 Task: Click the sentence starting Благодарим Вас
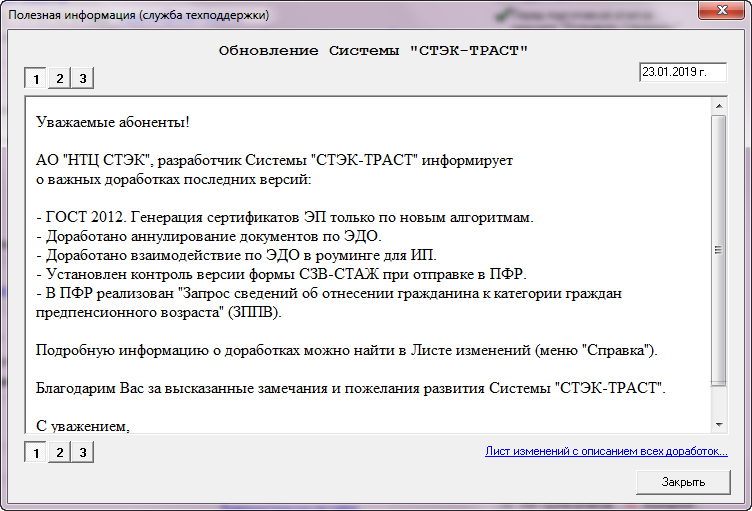point(351,388)
